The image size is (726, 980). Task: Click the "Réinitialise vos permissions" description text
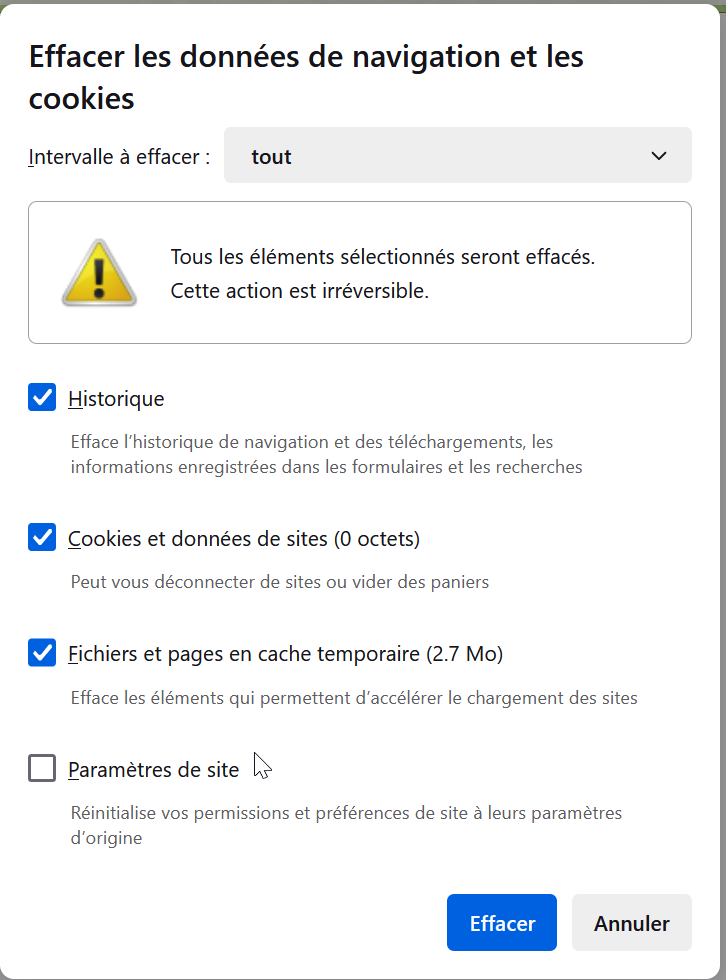coord(346,825)
